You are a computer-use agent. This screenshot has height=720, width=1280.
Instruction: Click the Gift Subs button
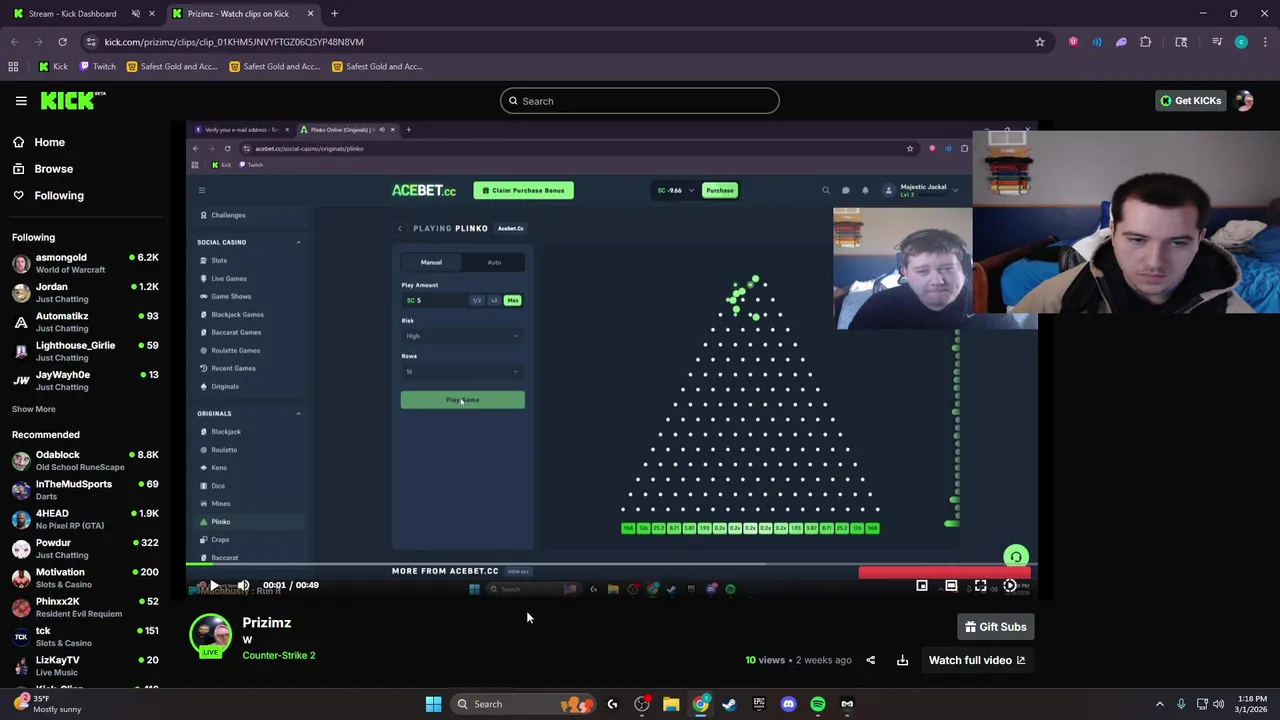995,627
